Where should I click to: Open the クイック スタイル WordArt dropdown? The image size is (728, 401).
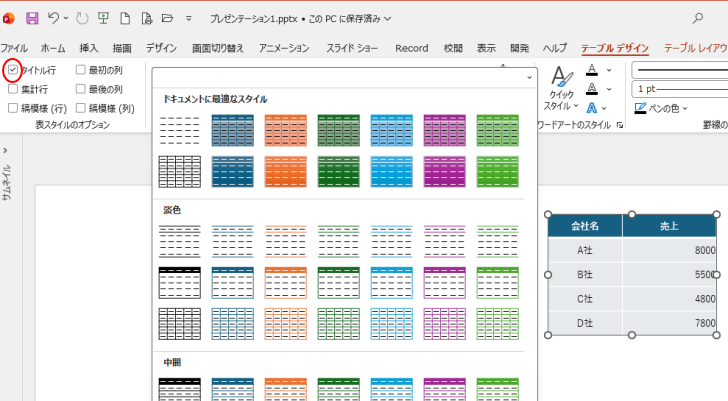point(561,88)
